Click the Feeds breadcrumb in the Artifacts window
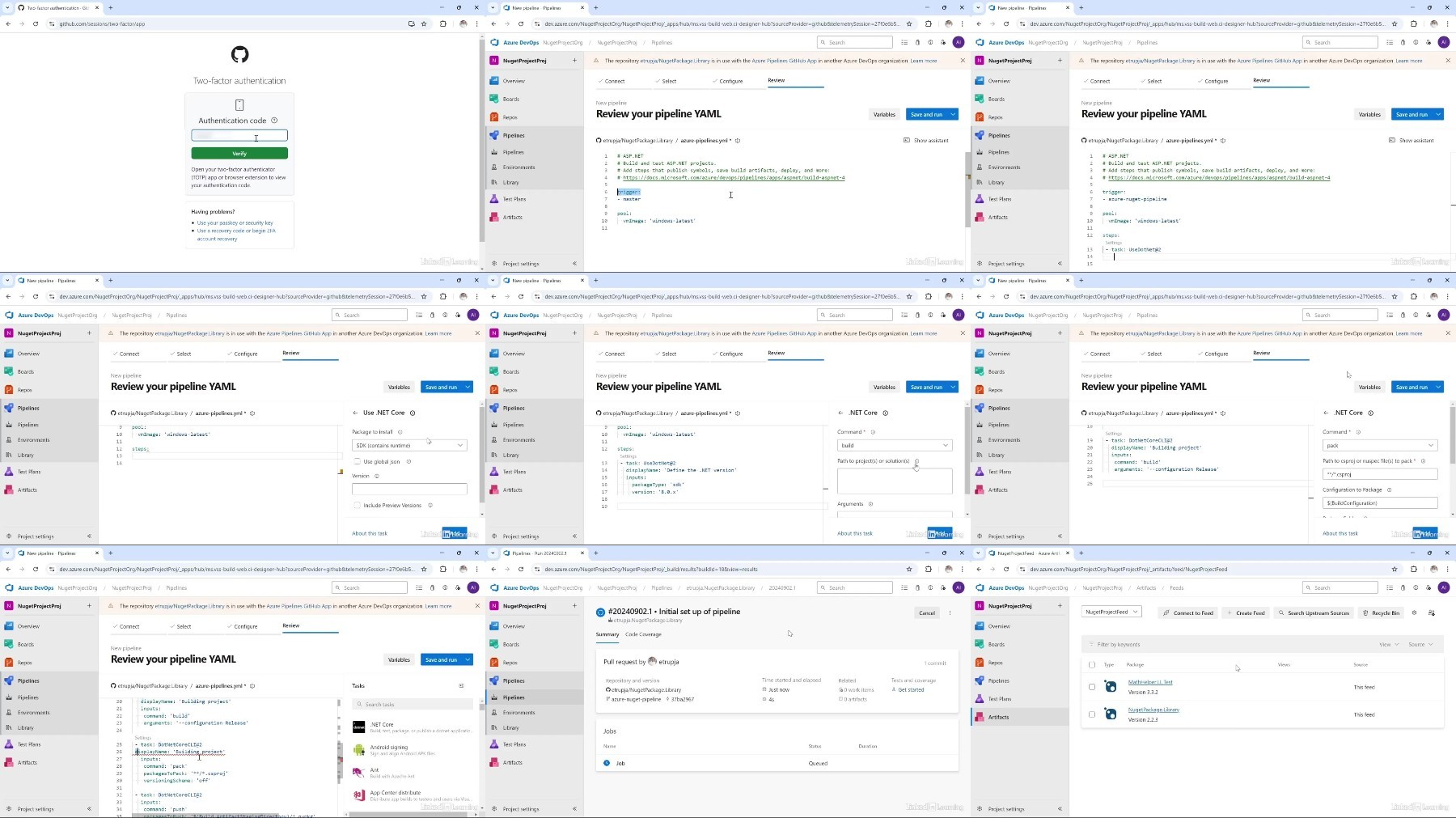Viewport: 1456px width, 818px height. coord(1176,588)
